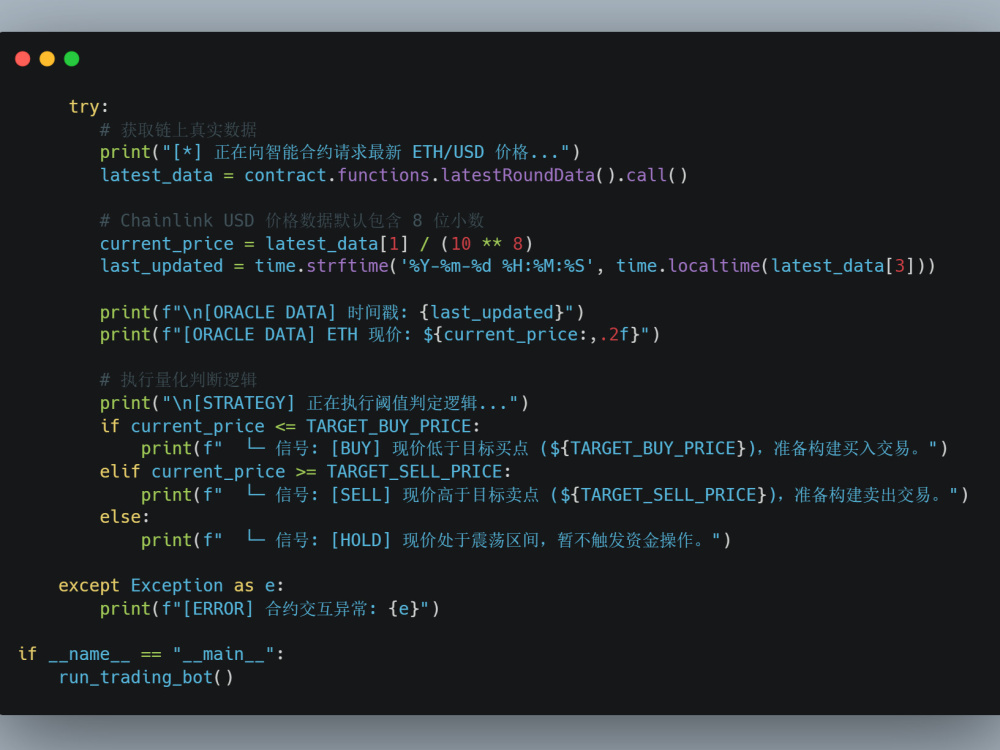This screenshot has width=1000, height=750.
Task: Click 'if __name__ == "__main__":' line
Action: point(151,654)
